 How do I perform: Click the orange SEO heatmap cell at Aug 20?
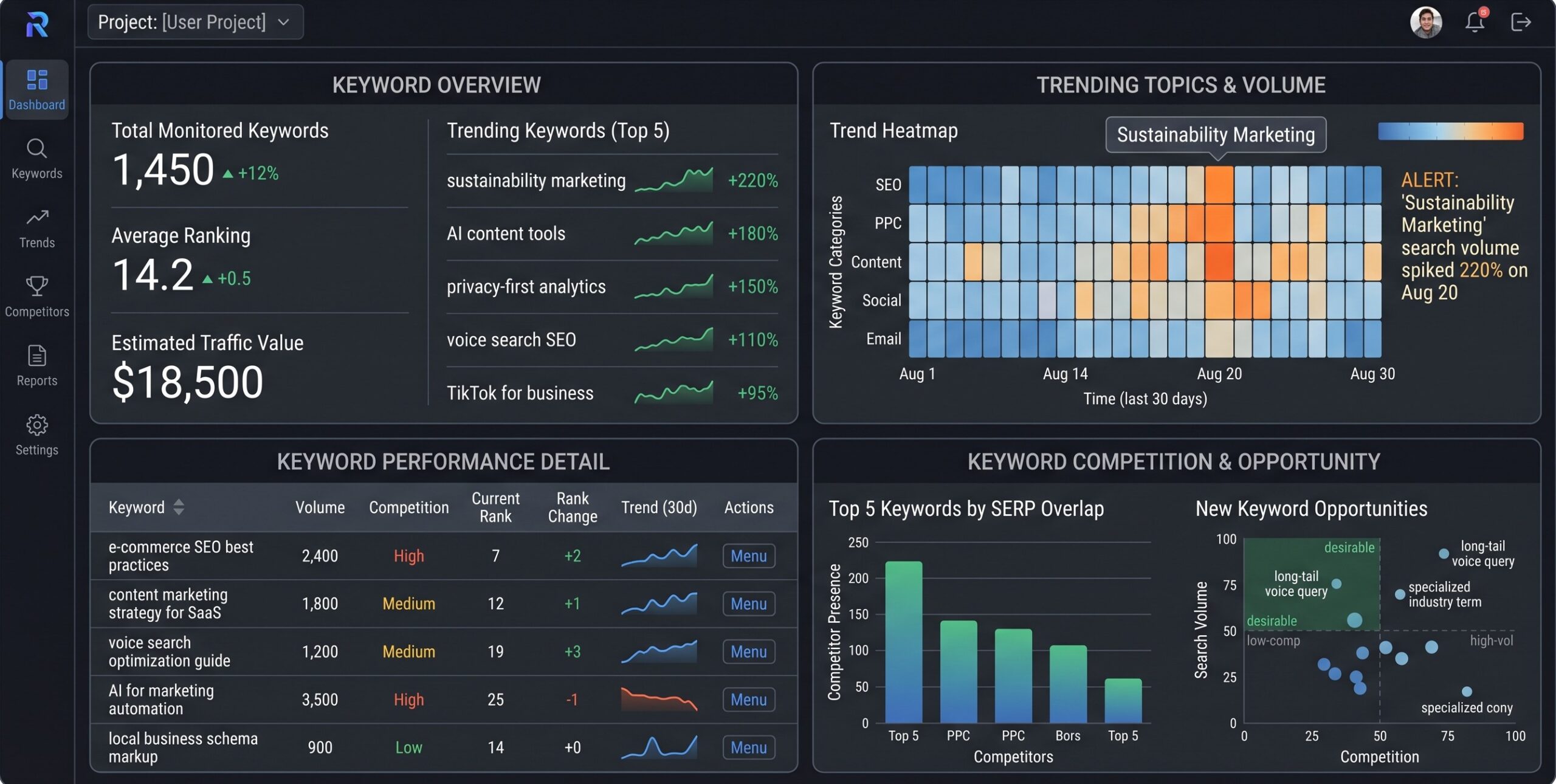[1219, 185]
